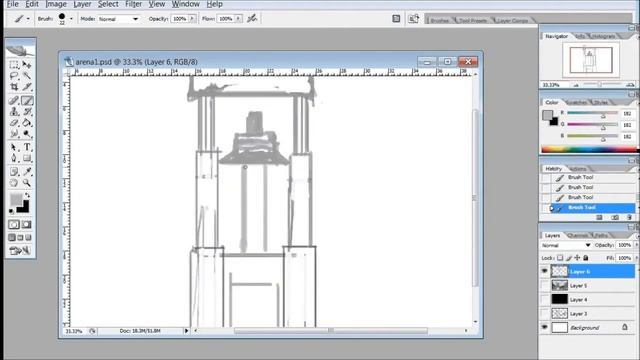Show Layer 5 via its visibility box
Screen dimensions: 640x360
coord(544,285)
